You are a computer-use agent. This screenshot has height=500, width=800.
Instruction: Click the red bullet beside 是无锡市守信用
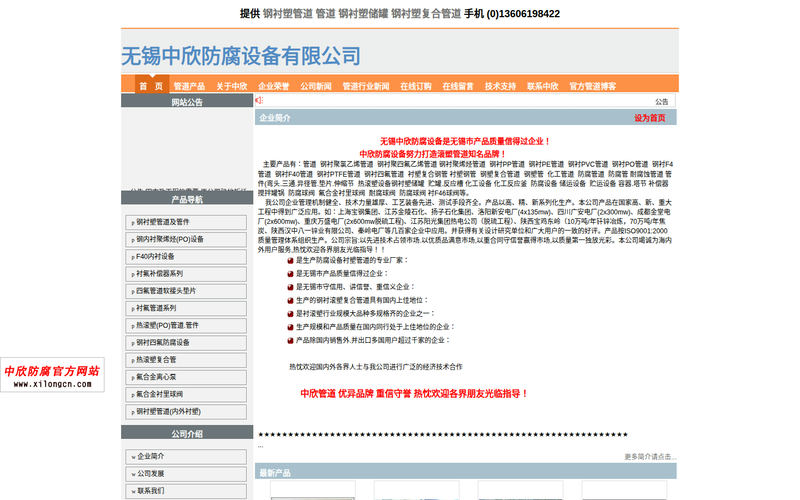click(x=290, y=287)
